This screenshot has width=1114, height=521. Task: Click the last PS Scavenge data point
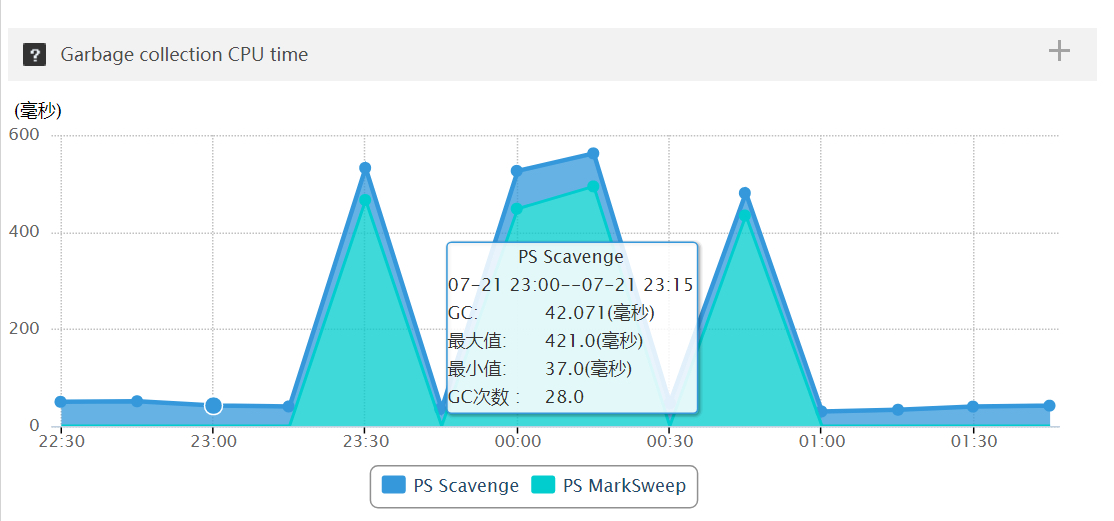point(1049,406)
